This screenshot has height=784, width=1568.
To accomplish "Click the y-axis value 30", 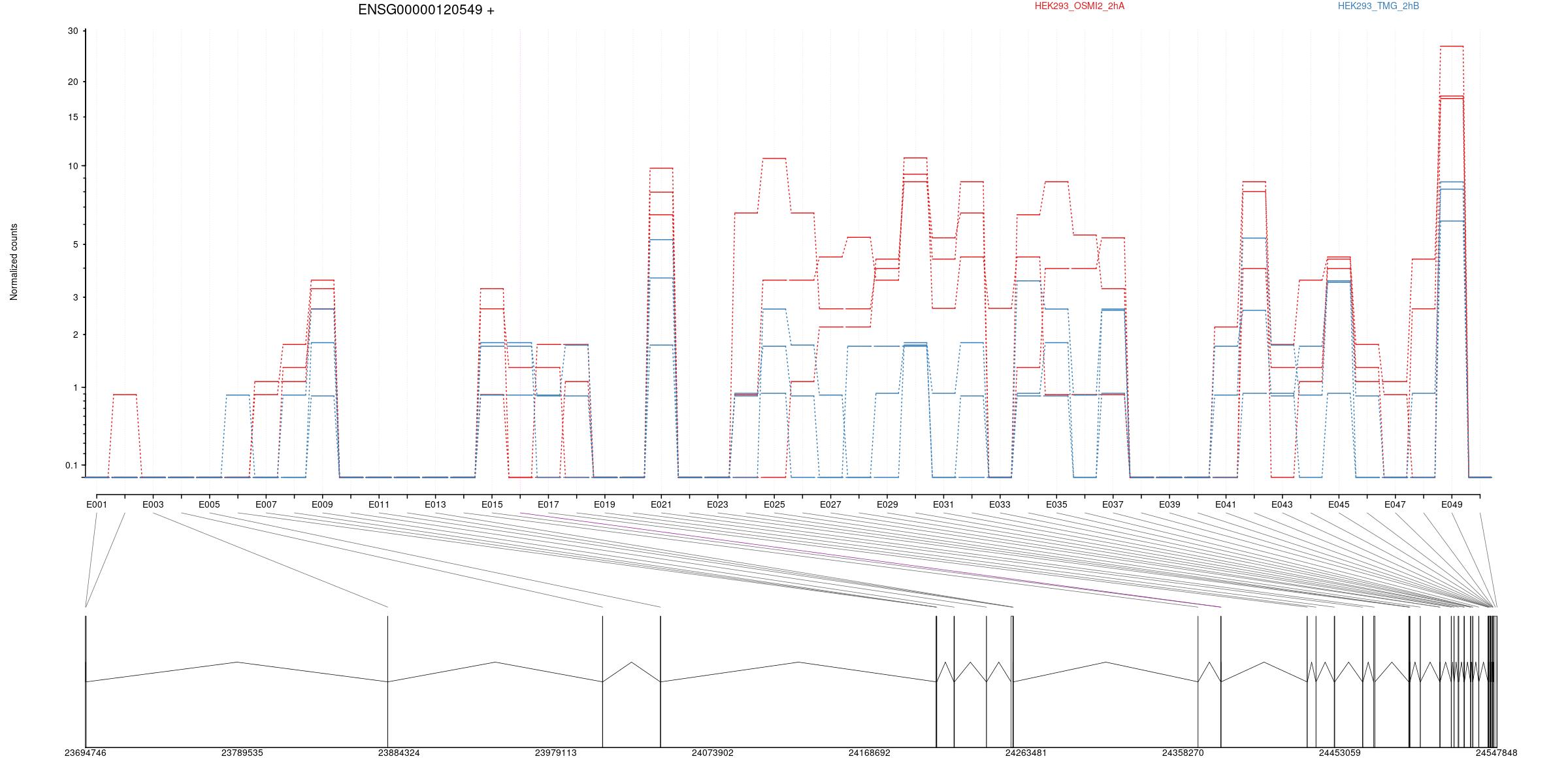I will click(73, 31).
